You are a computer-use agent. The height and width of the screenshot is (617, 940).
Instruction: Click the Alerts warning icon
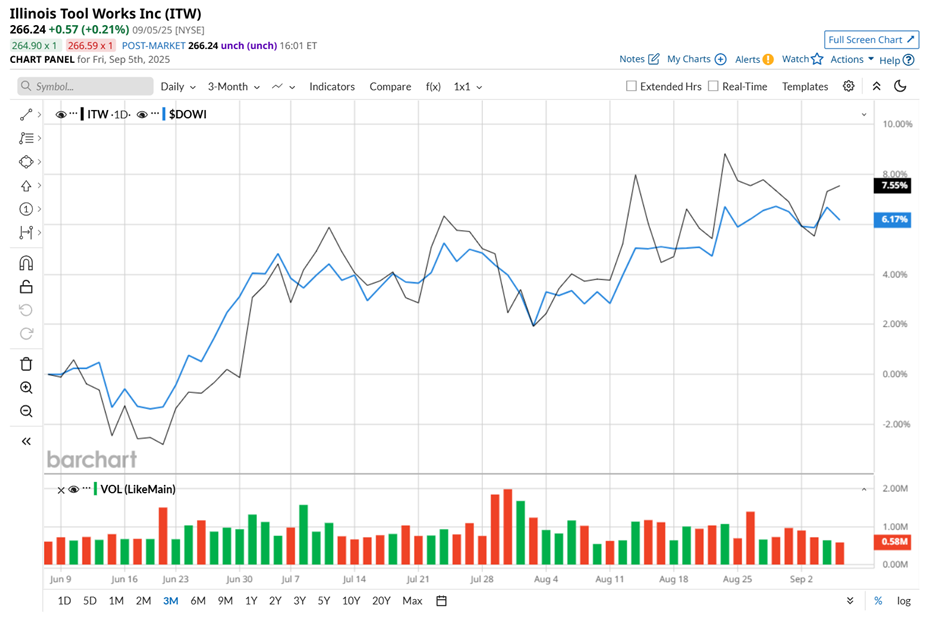pyautogui.click(x=768, y=59)
